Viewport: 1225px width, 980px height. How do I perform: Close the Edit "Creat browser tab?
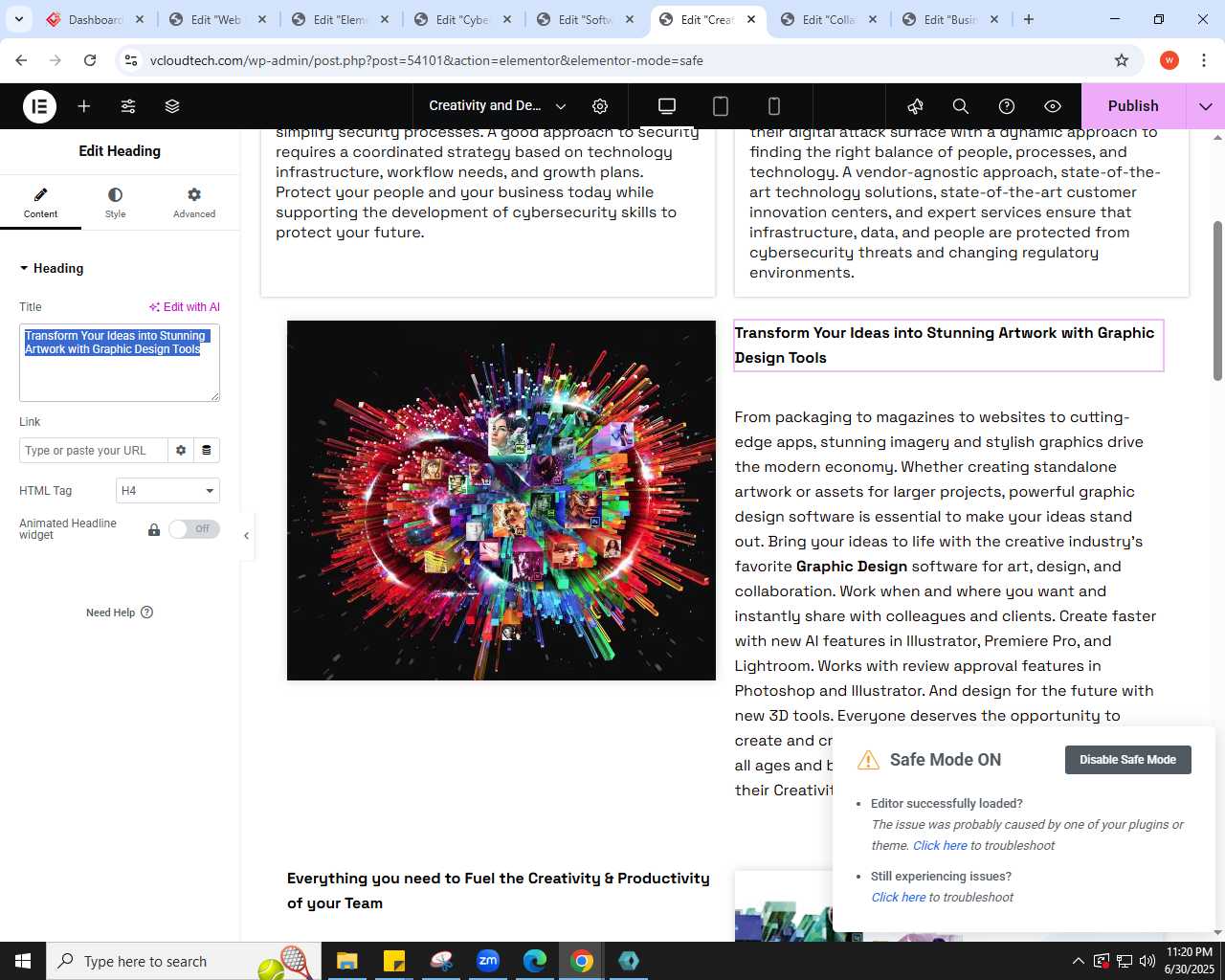click(x=751, y=19)
